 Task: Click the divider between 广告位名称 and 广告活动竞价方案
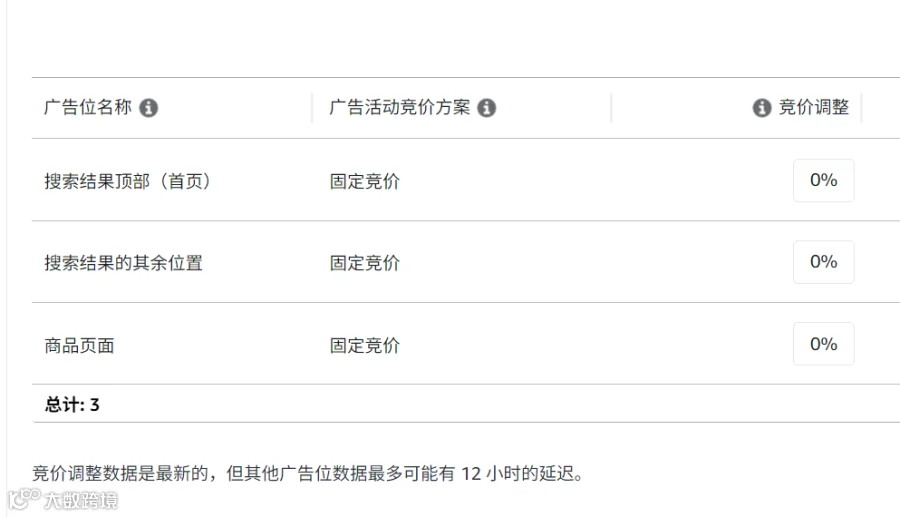(x=312, y=107)
